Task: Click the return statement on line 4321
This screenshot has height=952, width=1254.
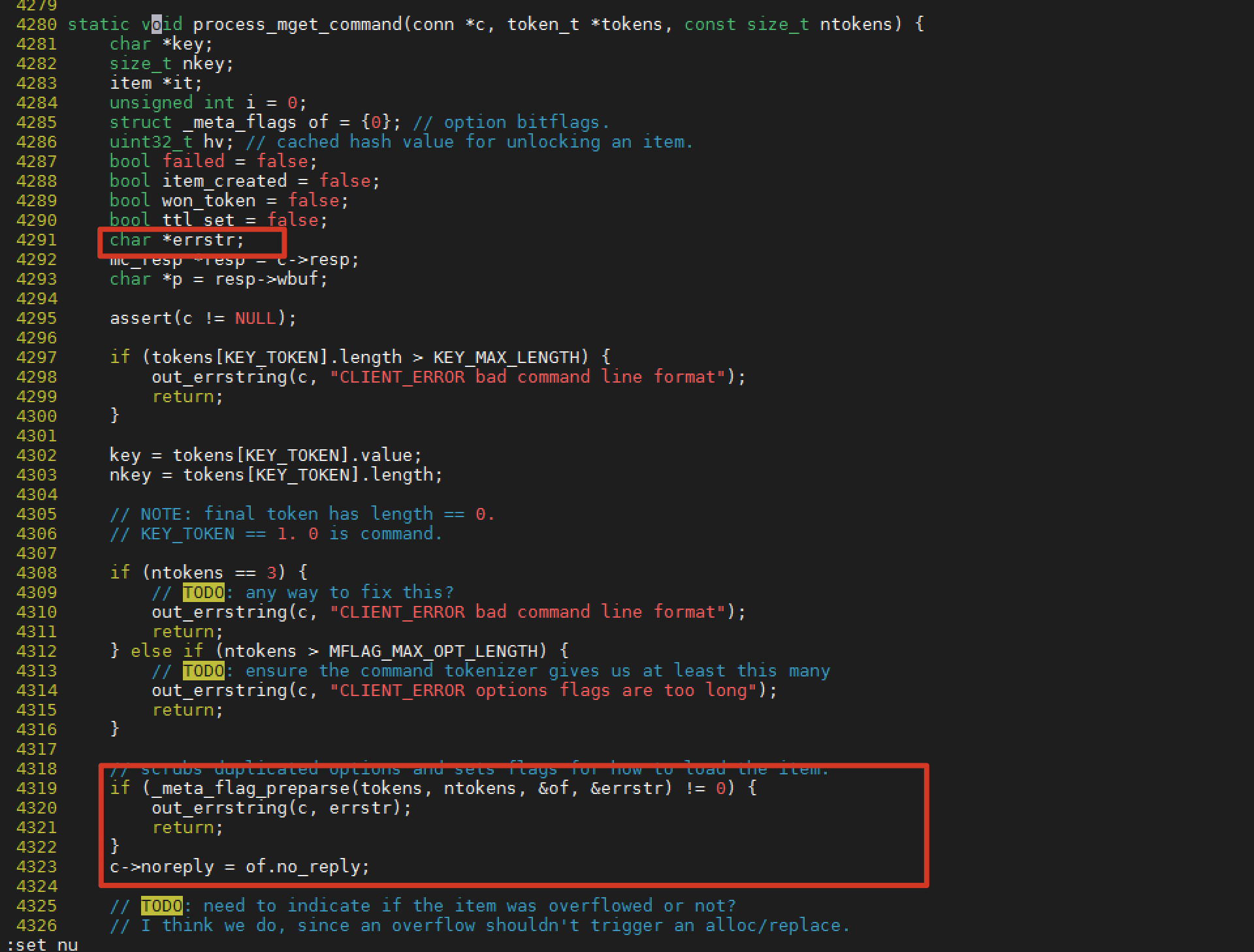Action: (x=187, y=828)
